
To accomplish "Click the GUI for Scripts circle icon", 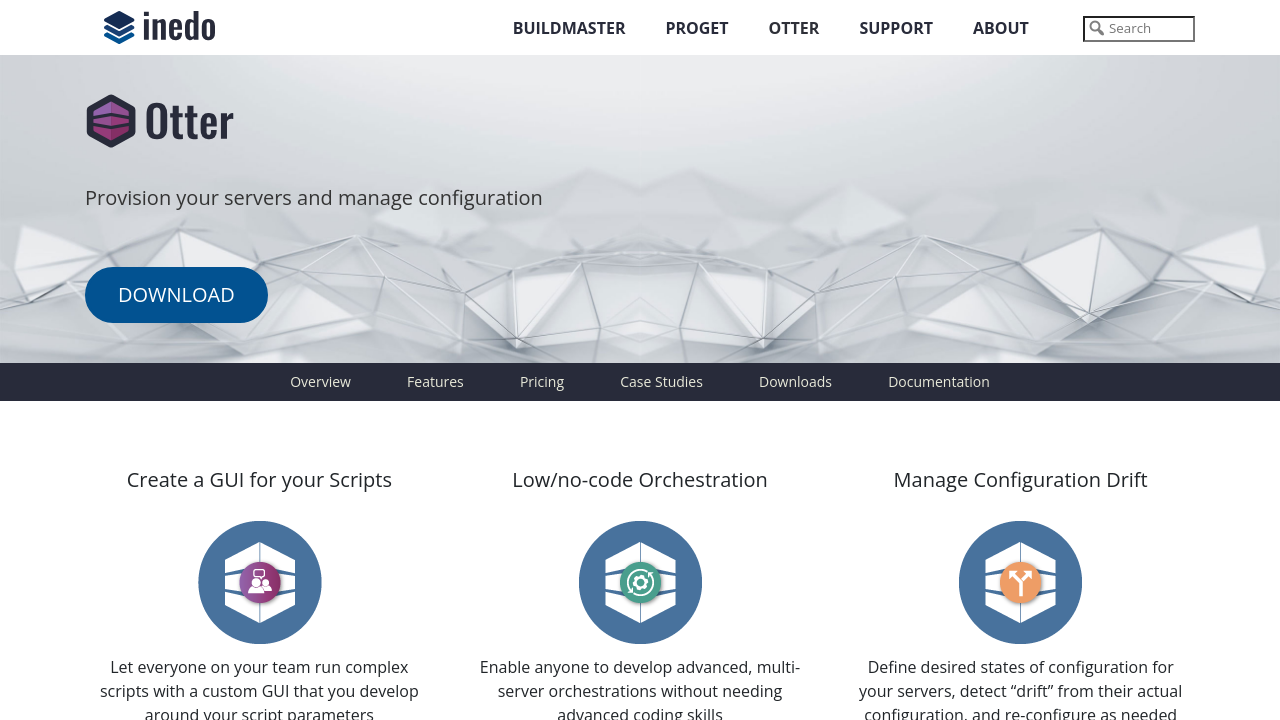I will 260,582.
